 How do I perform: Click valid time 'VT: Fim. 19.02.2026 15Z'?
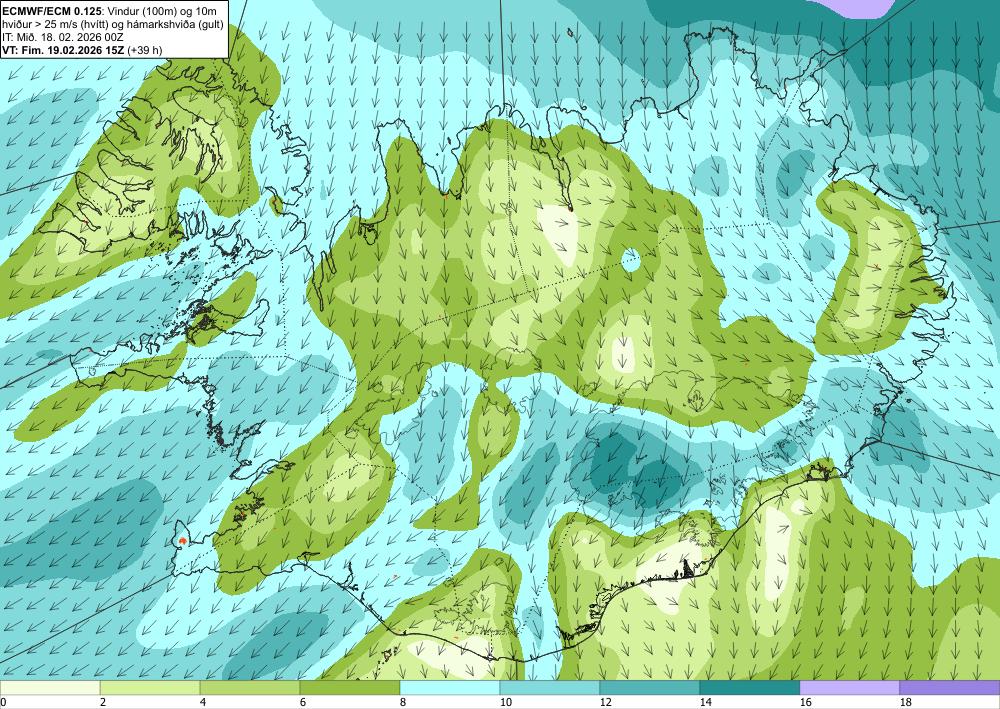coord(63,50)
